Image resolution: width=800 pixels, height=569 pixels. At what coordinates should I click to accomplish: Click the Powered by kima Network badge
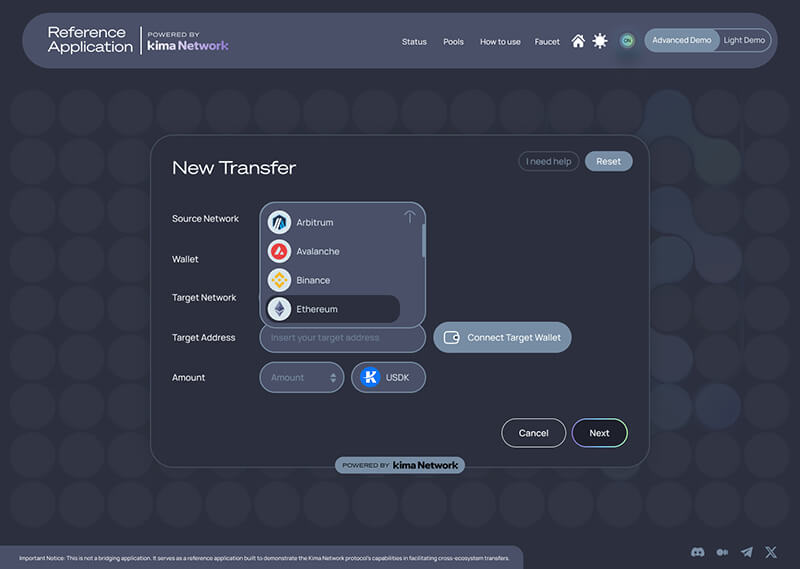[x=399, y=465]
